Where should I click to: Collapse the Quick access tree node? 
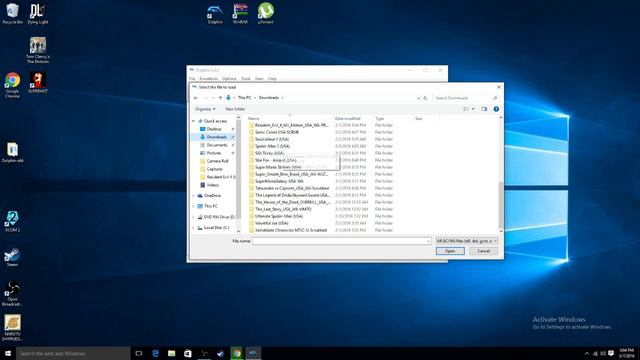tap(194, 121)
